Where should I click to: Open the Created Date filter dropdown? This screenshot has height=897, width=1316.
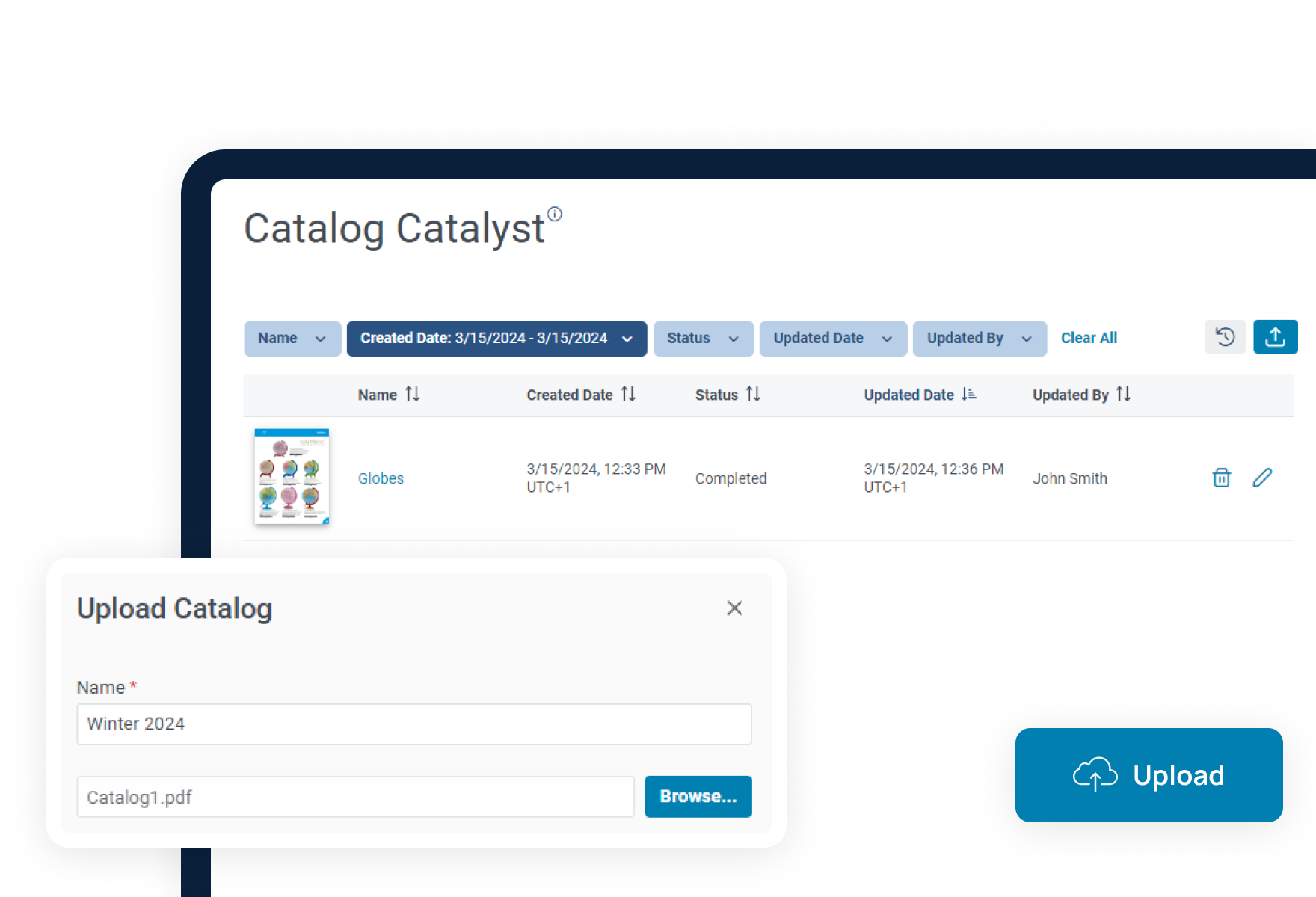click(496, 339)
